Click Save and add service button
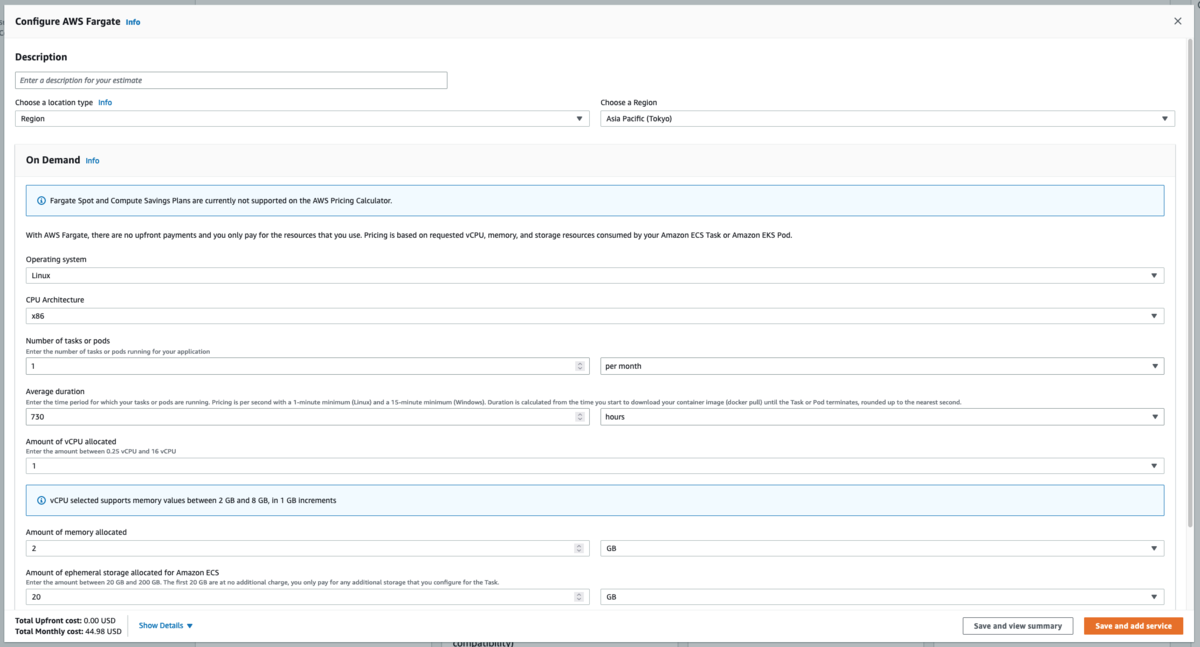Screen dimensions: 1200x647 pos(1133,626)
